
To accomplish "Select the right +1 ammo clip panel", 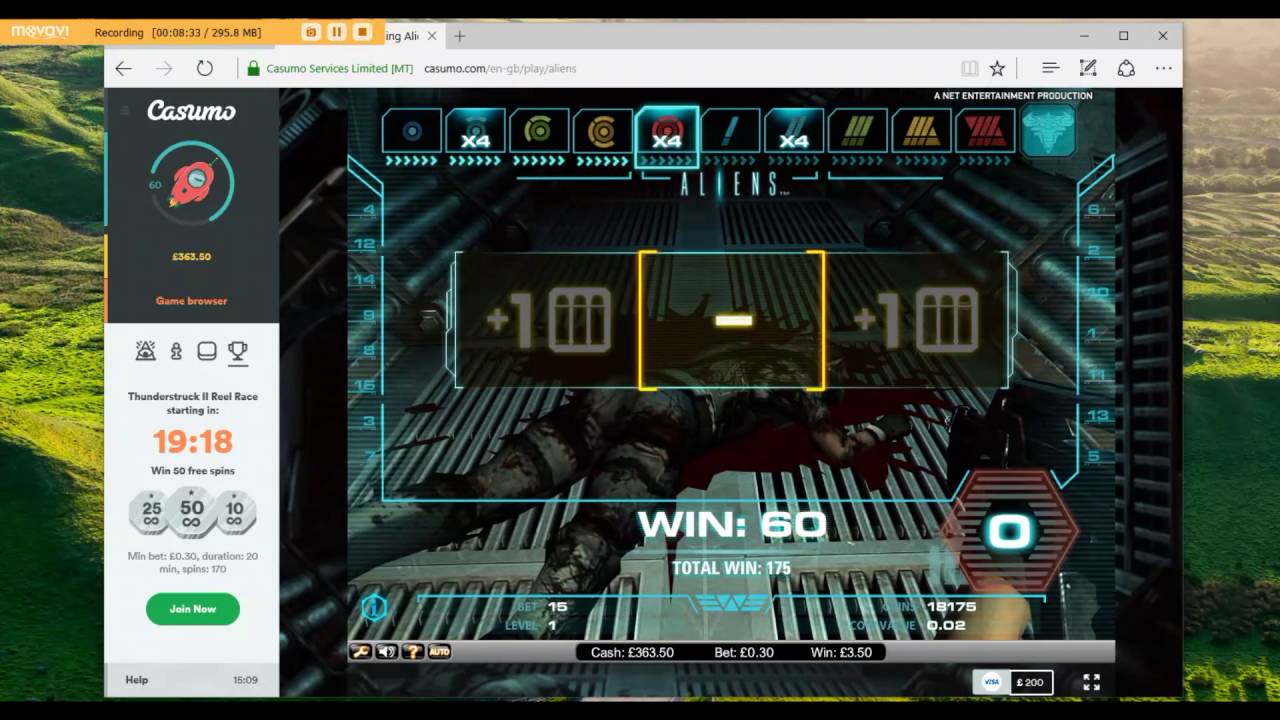I will point(917,320).
